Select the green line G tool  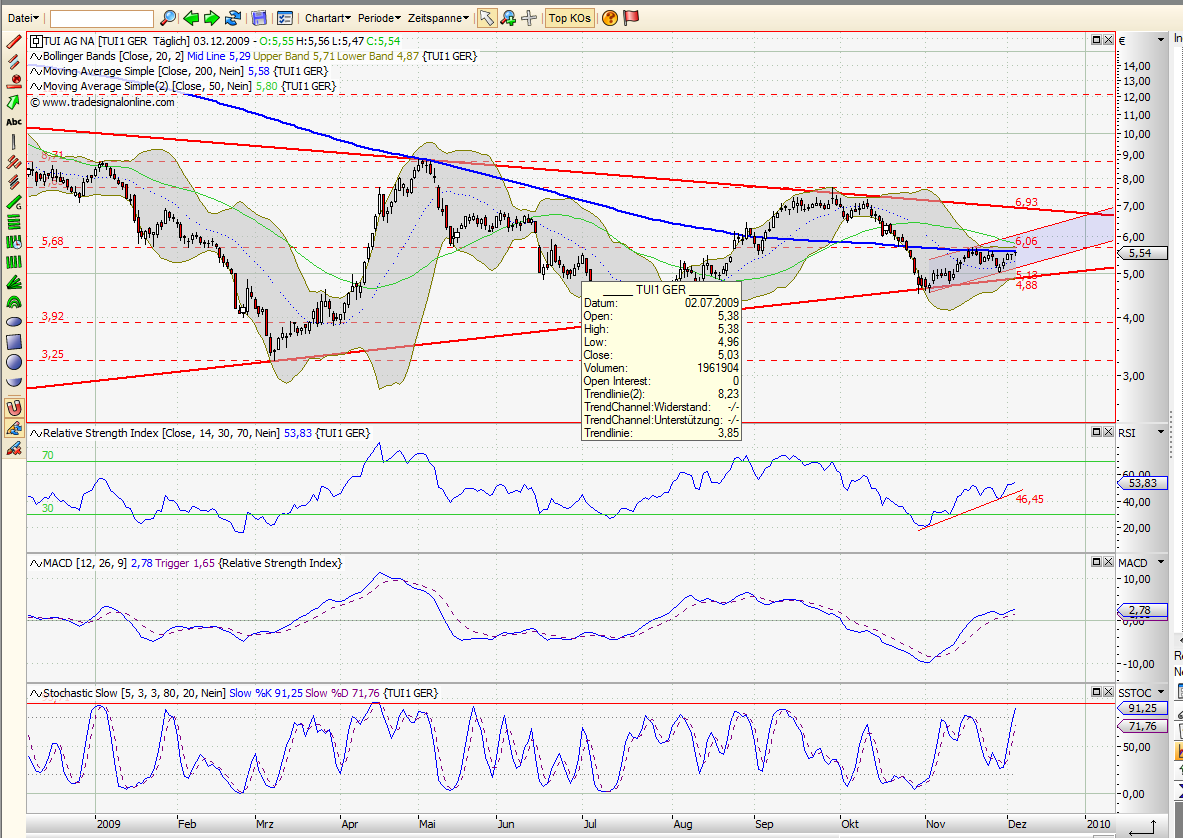[x=14, y=202]
